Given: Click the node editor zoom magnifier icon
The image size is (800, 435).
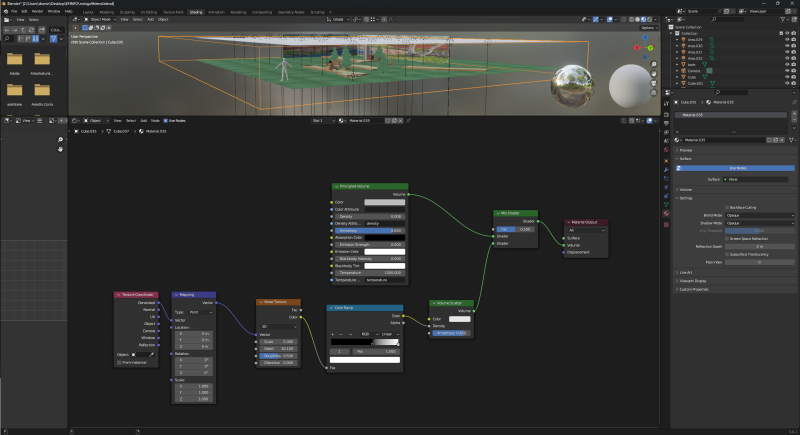Looking at the screenshot, I should point(60,140).
